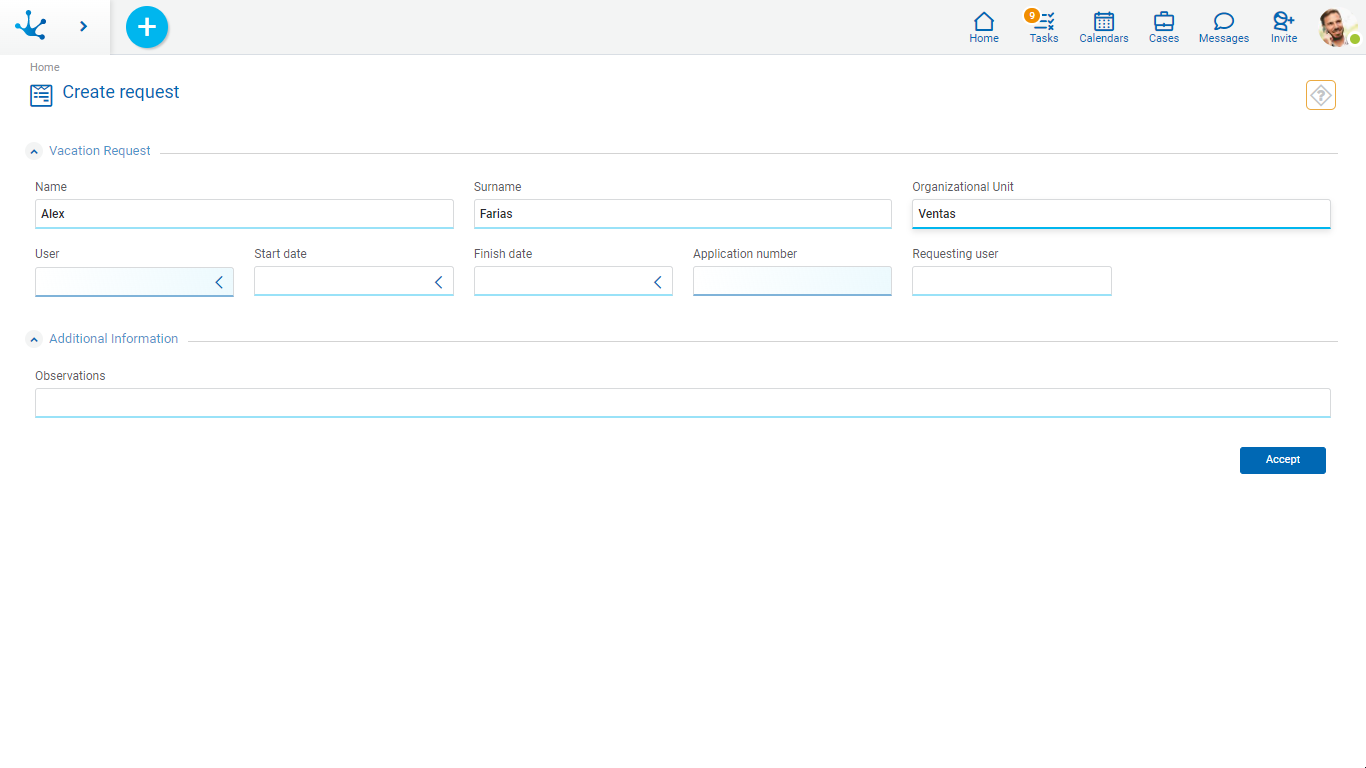Focus the Requesting user input field

click(x=1011, y=281)
